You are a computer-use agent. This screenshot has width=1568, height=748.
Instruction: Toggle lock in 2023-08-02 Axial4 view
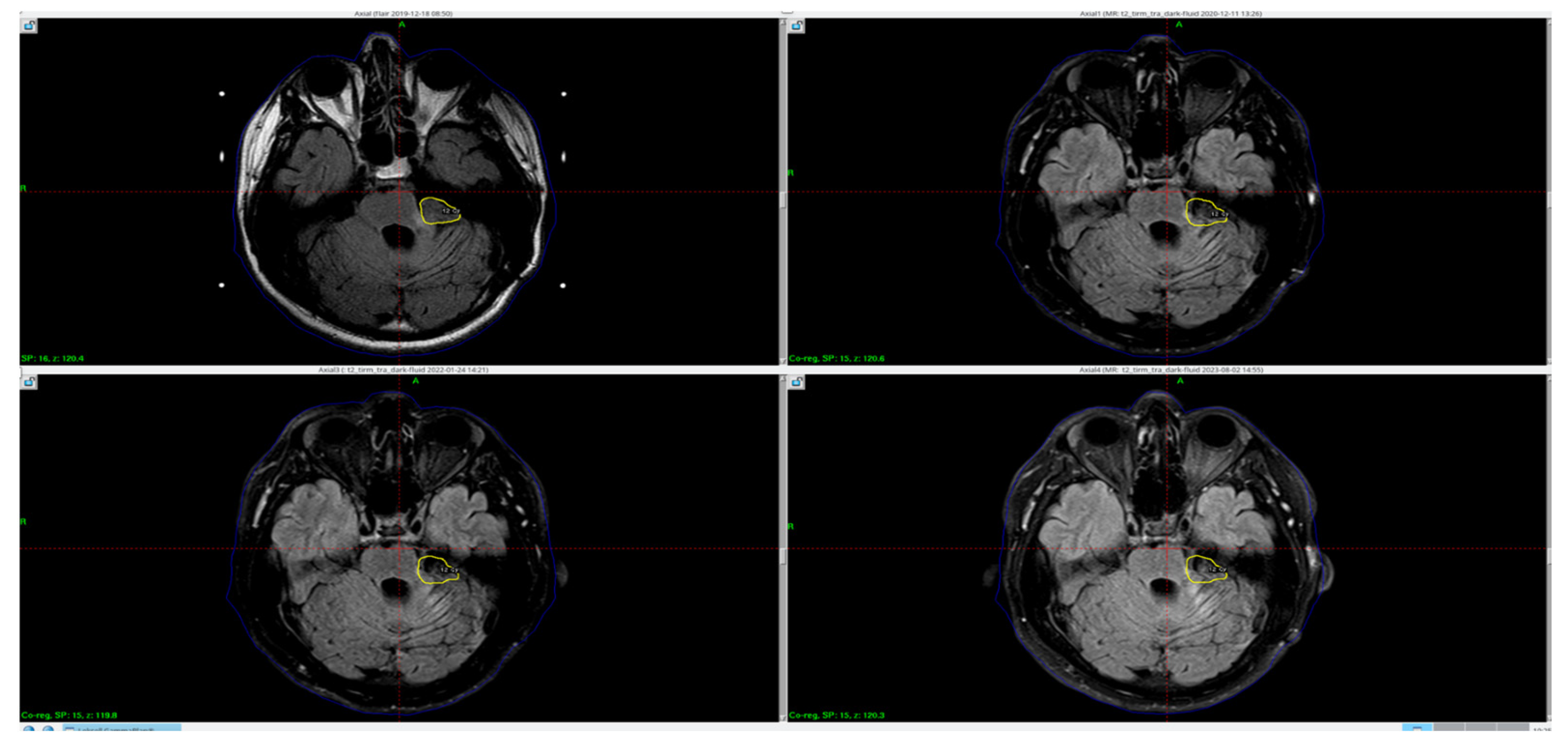(796, 381)
